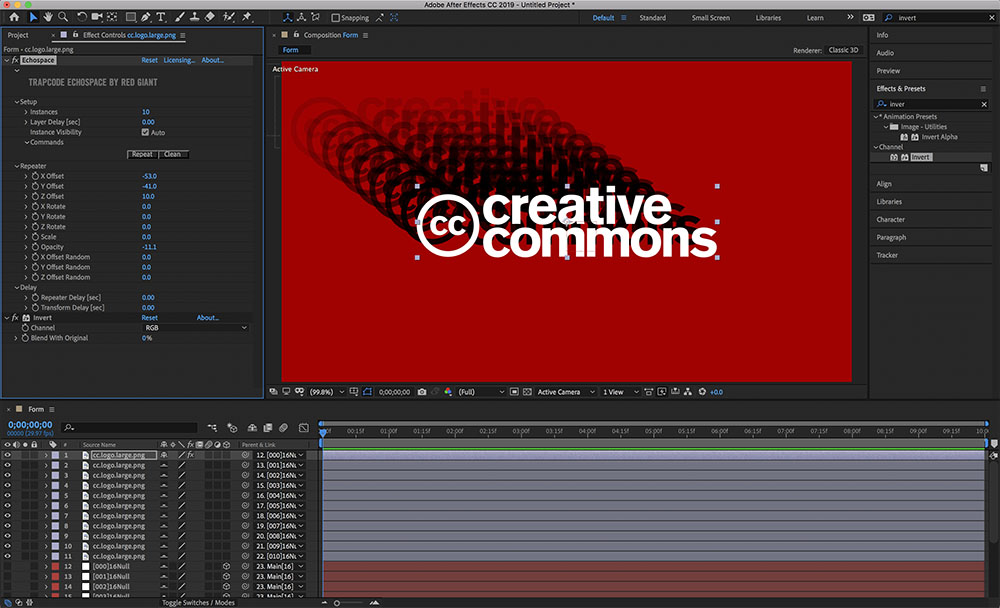Image resolution: width=1000 pixels, height=608 pixels.
Task: Switch to the Libraries workspace
Action: 768,18
